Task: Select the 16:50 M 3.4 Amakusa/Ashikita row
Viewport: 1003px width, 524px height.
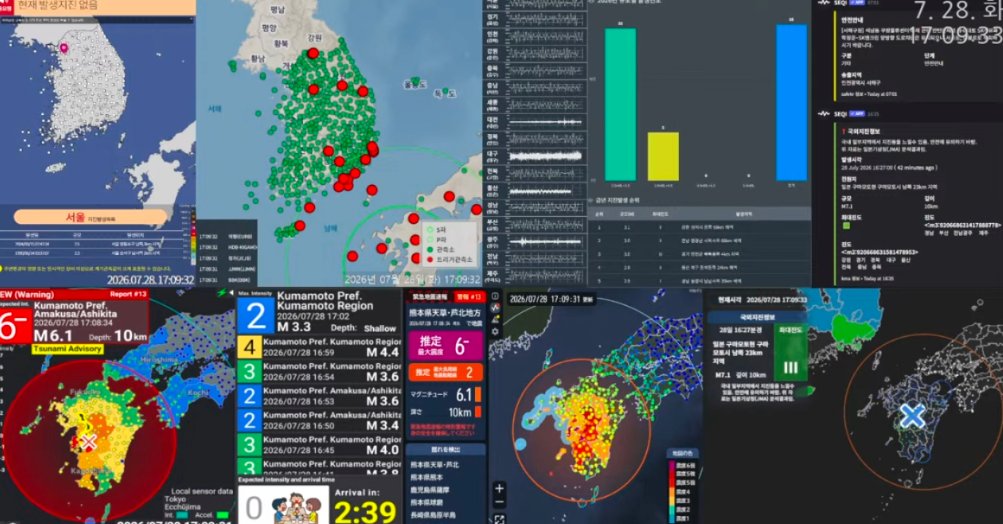Action: (320, 420)
